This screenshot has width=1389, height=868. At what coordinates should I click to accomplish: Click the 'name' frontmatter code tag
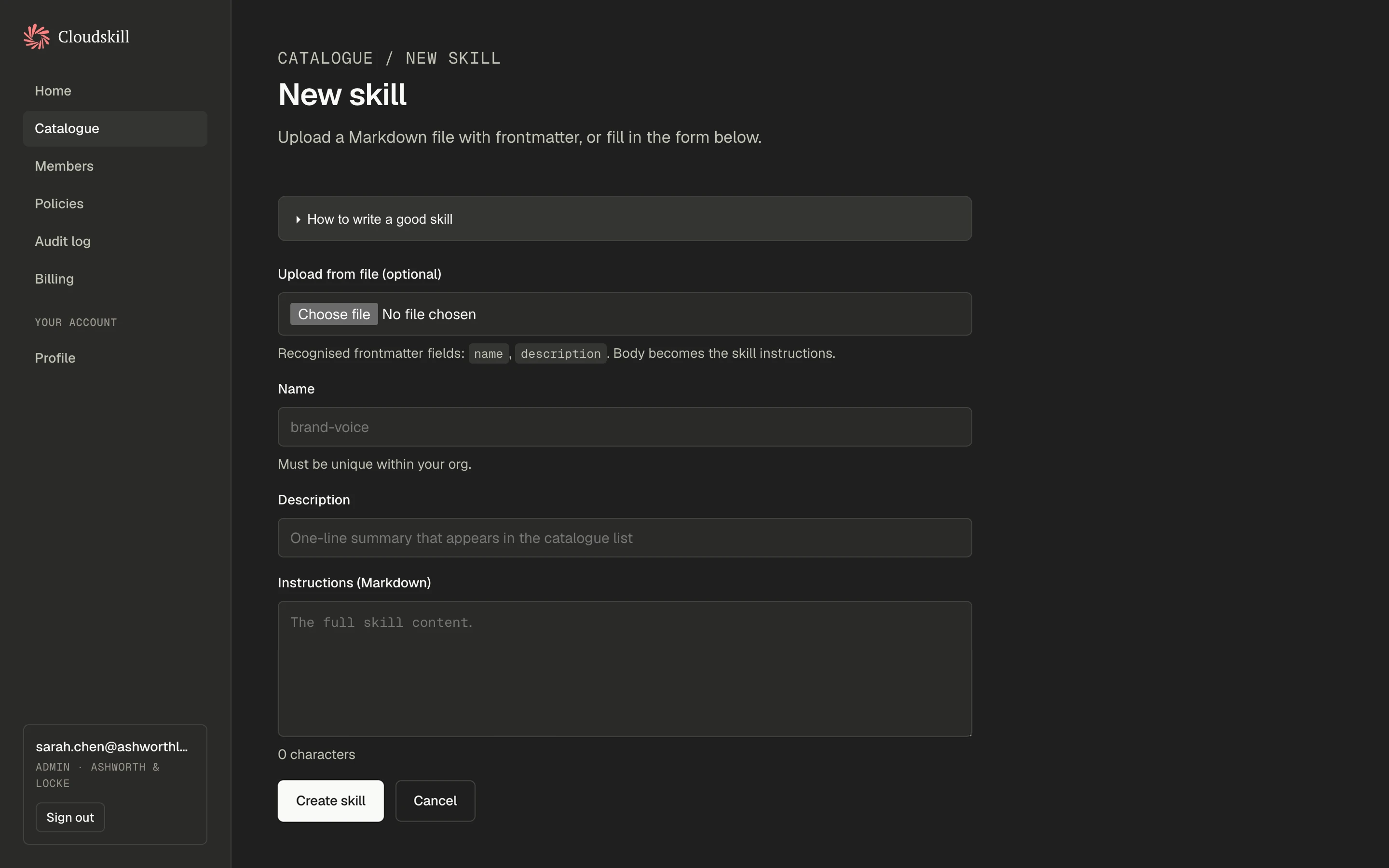coord(489,353)
